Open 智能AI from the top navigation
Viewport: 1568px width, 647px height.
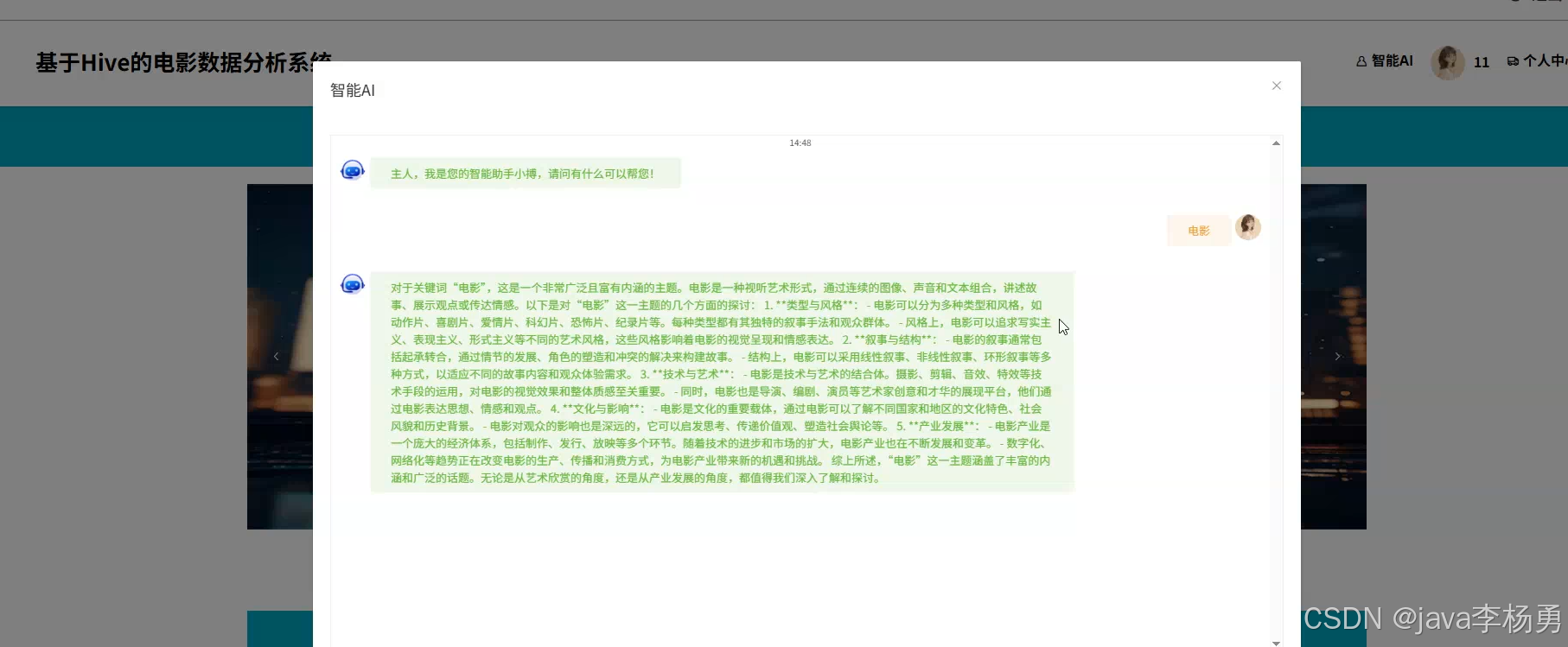tap(1385, 61)
